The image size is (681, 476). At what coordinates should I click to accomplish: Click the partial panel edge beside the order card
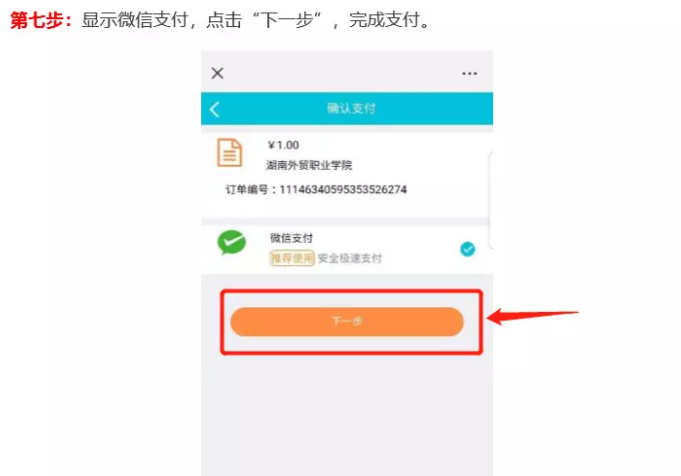(x=491, y=200)
